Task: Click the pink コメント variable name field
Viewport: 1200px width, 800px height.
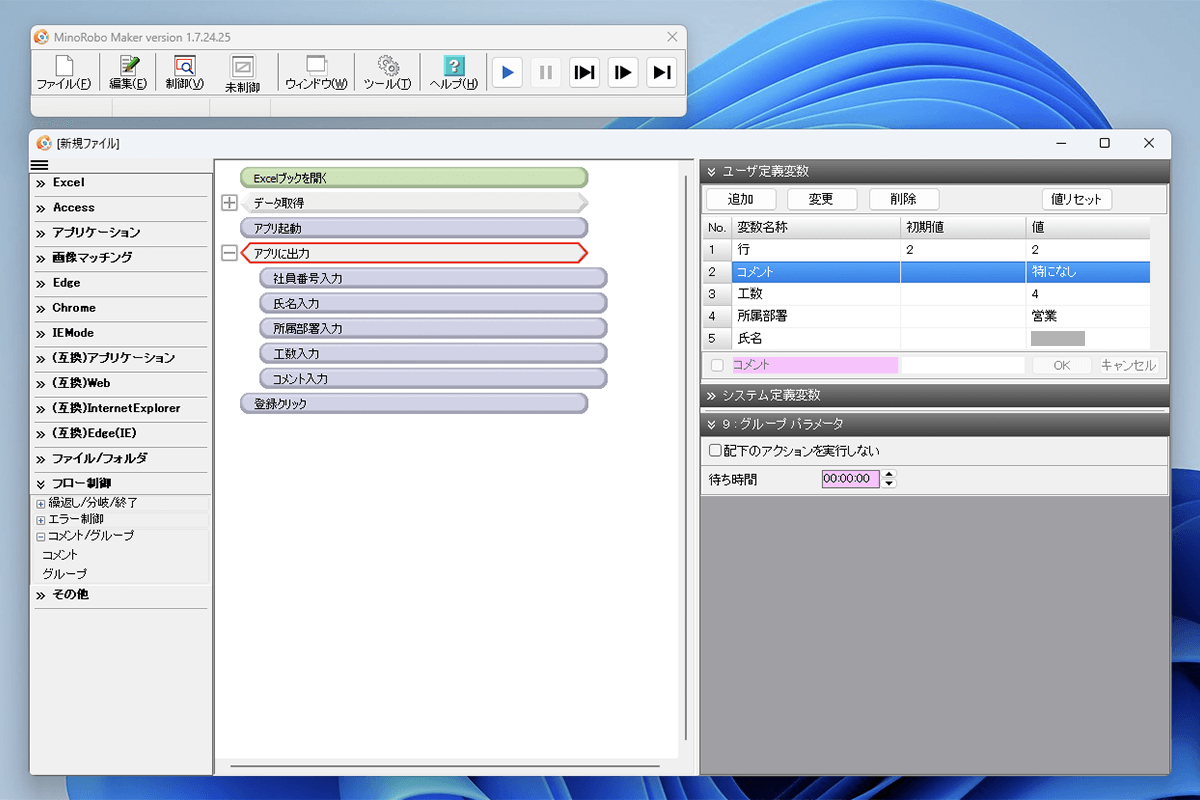Action: coord(814,366)
